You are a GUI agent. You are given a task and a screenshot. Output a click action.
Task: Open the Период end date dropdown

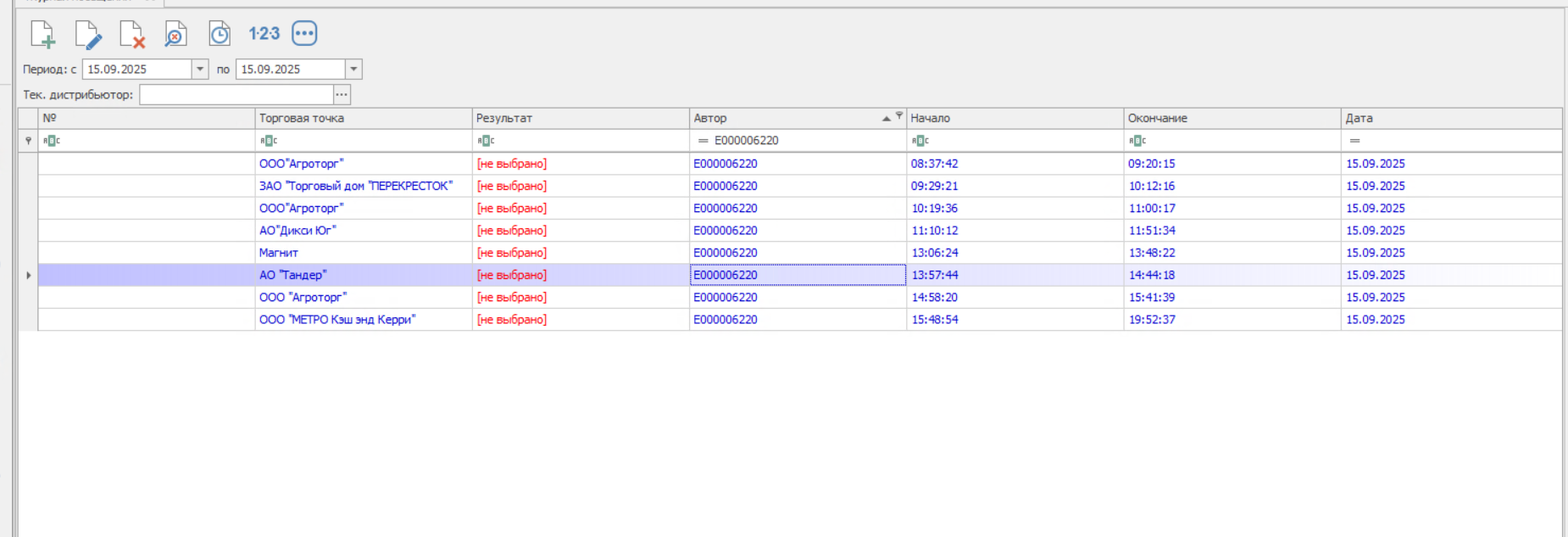click(x=353, y=70)
